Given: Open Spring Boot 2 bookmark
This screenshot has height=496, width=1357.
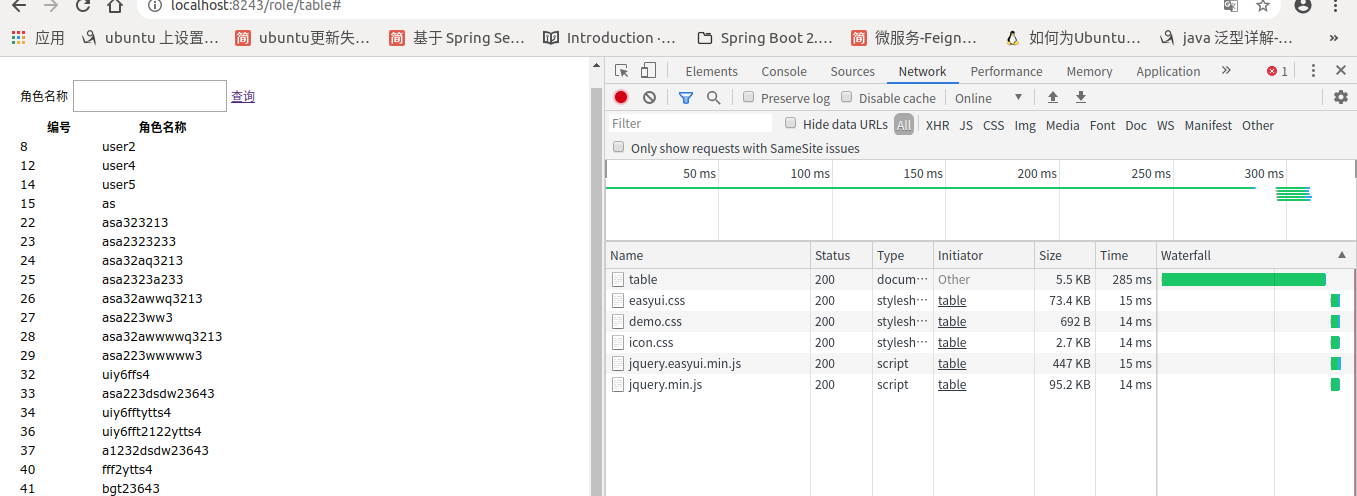Looking at the screenshot, I should [x=765, y=38].
